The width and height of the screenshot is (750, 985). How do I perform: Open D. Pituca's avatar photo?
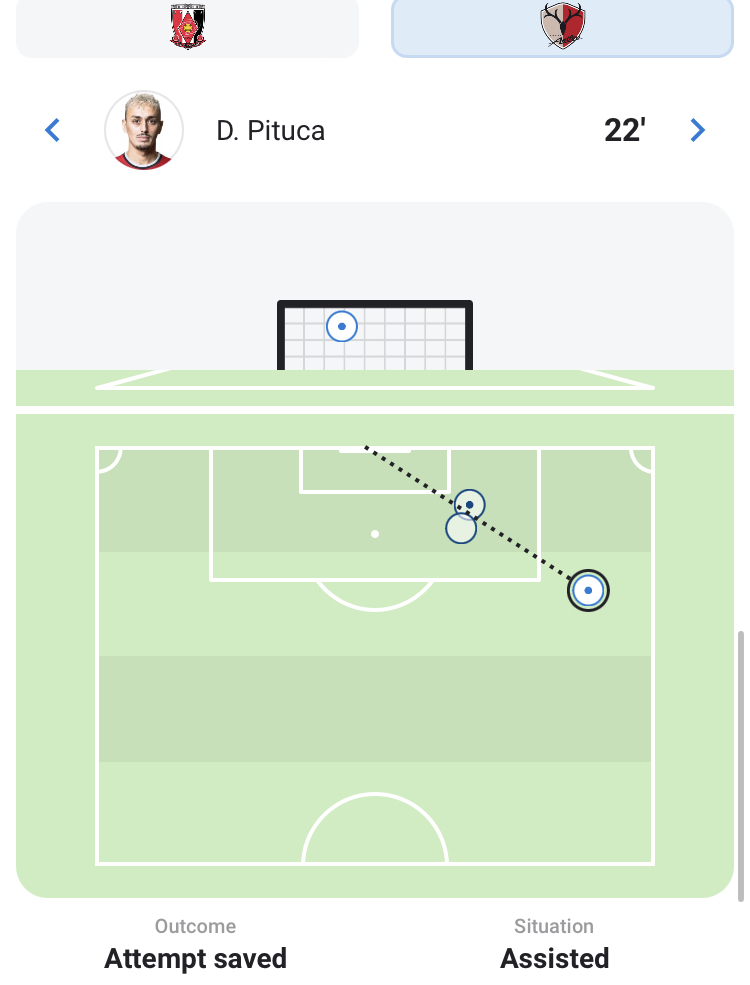(144, 130)
